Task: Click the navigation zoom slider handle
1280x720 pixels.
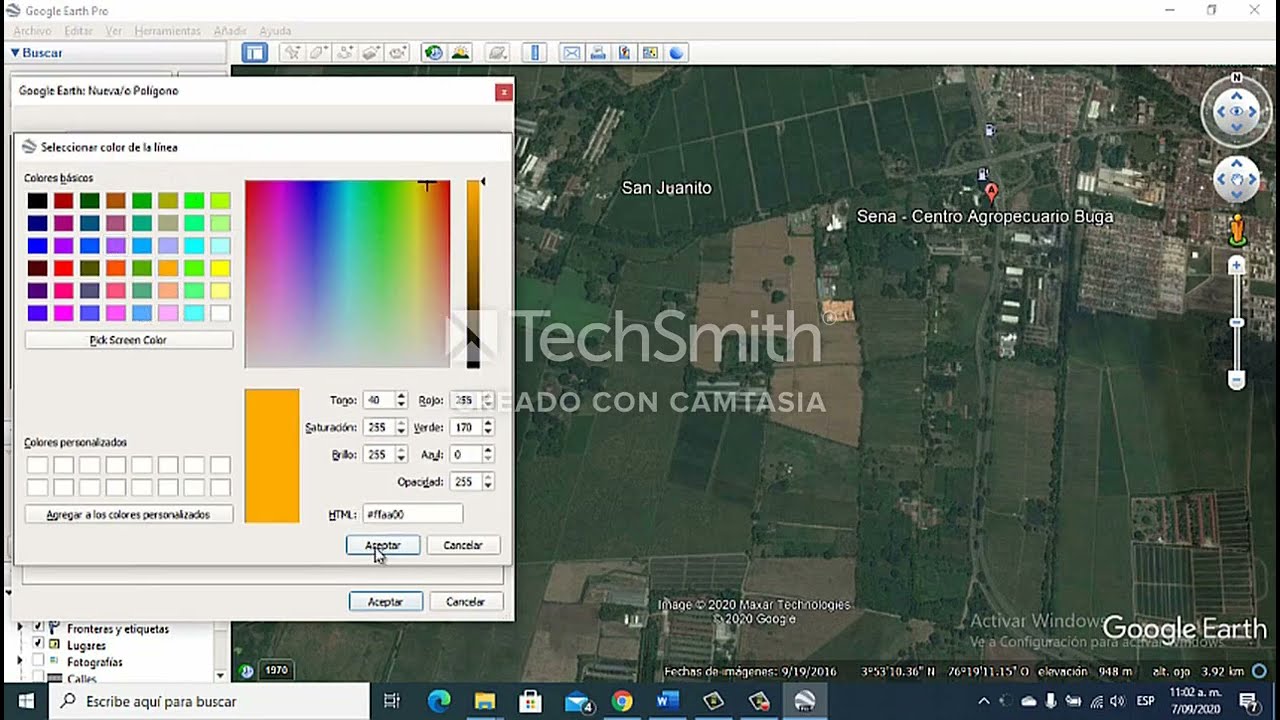Action: coord(1237,322)
